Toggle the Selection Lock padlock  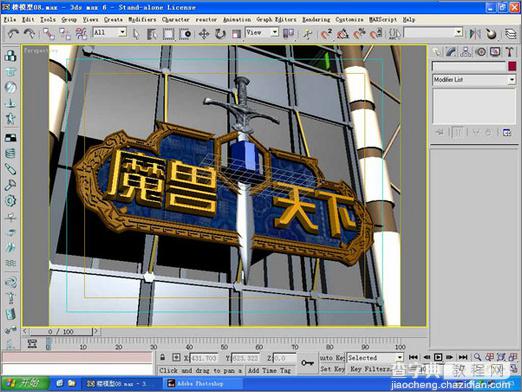(x=162, y=357)
